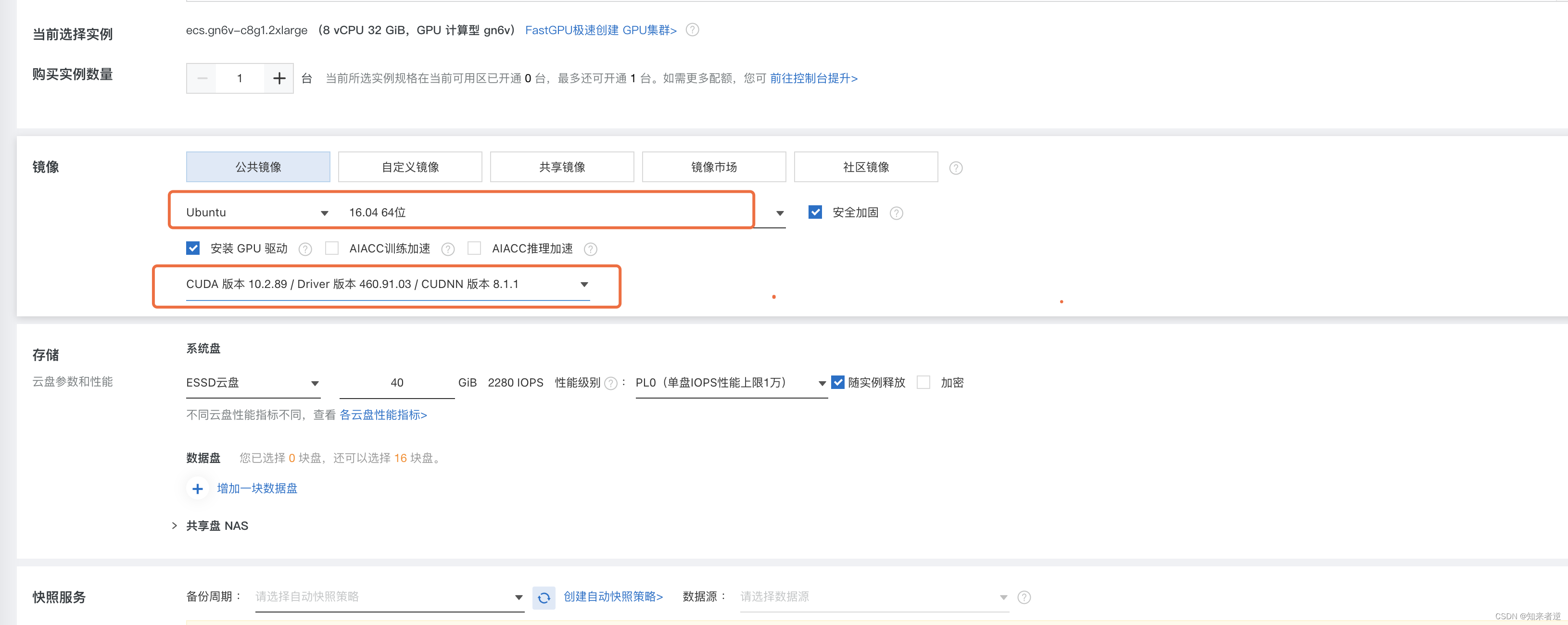This screenshot has width=1568, height=625.
Task: Select 公共镜像 tab
Action: tap(258, 167)
